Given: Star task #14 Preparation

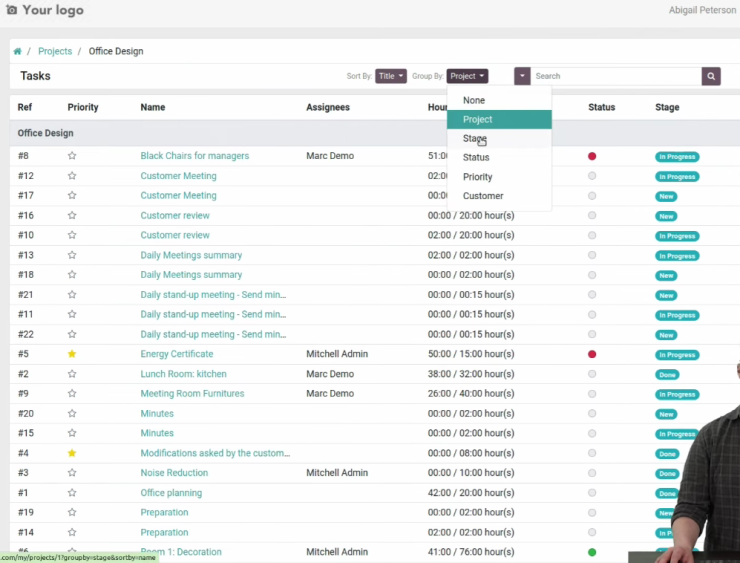Looking at the screenshot, I should [72, 532].
